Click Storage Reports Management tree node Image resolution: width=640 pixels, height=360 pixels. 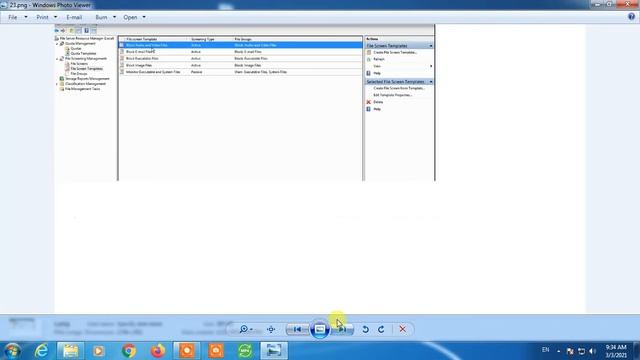click(x=87, y=78)
